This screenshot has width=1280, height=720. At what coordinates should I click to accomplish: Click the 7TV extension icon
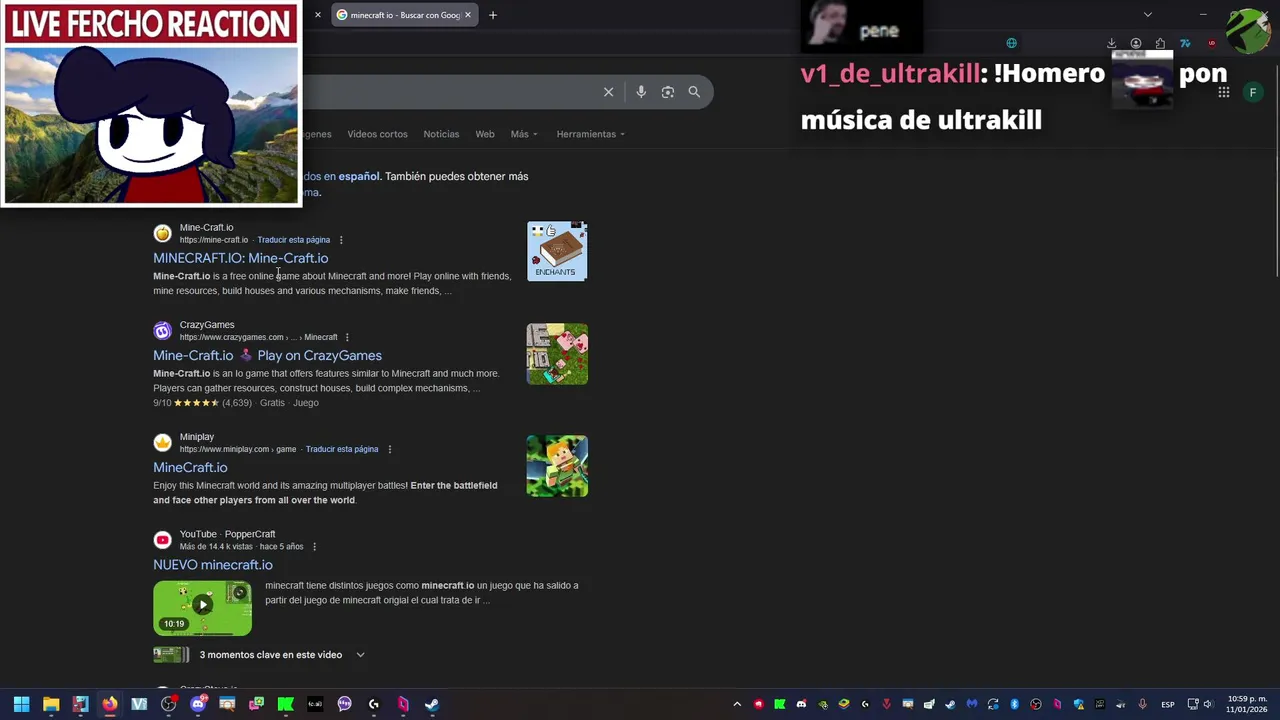click(1185, 43)
